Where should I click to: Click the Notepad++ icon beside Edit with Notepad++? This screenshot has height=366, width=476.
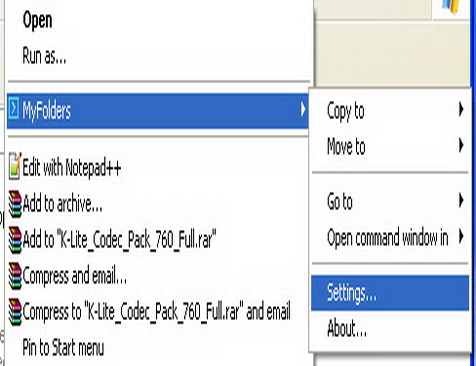click(15, 166)
